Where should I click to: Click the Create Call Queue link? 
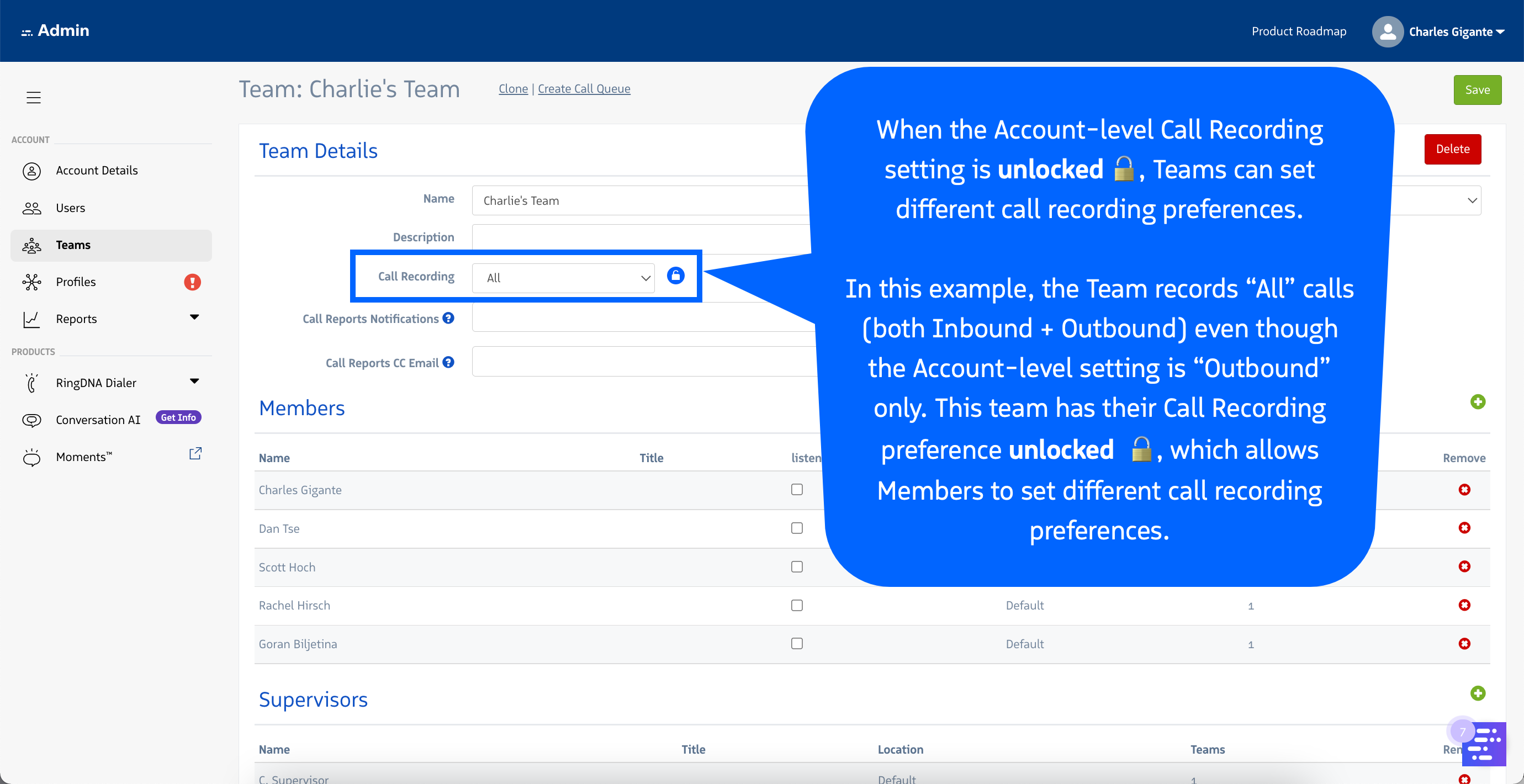tap(583, 89)
